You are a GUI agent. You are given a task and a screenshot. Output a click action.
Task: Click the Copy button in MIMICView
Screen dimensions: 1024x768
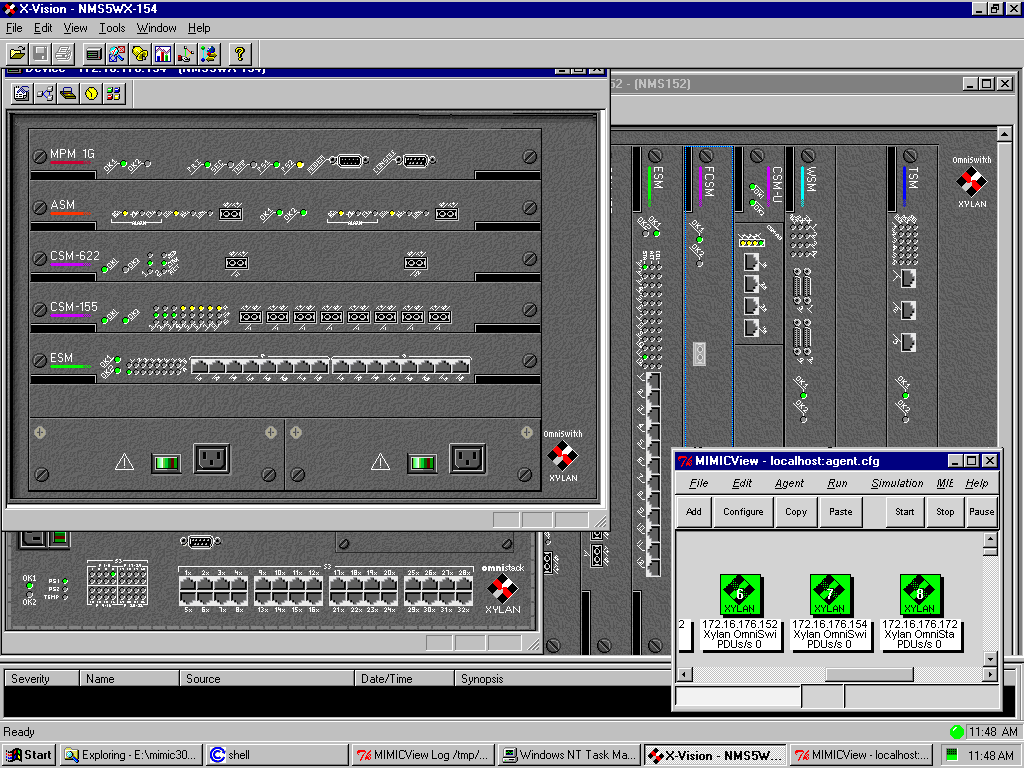(x=795, y=512)
